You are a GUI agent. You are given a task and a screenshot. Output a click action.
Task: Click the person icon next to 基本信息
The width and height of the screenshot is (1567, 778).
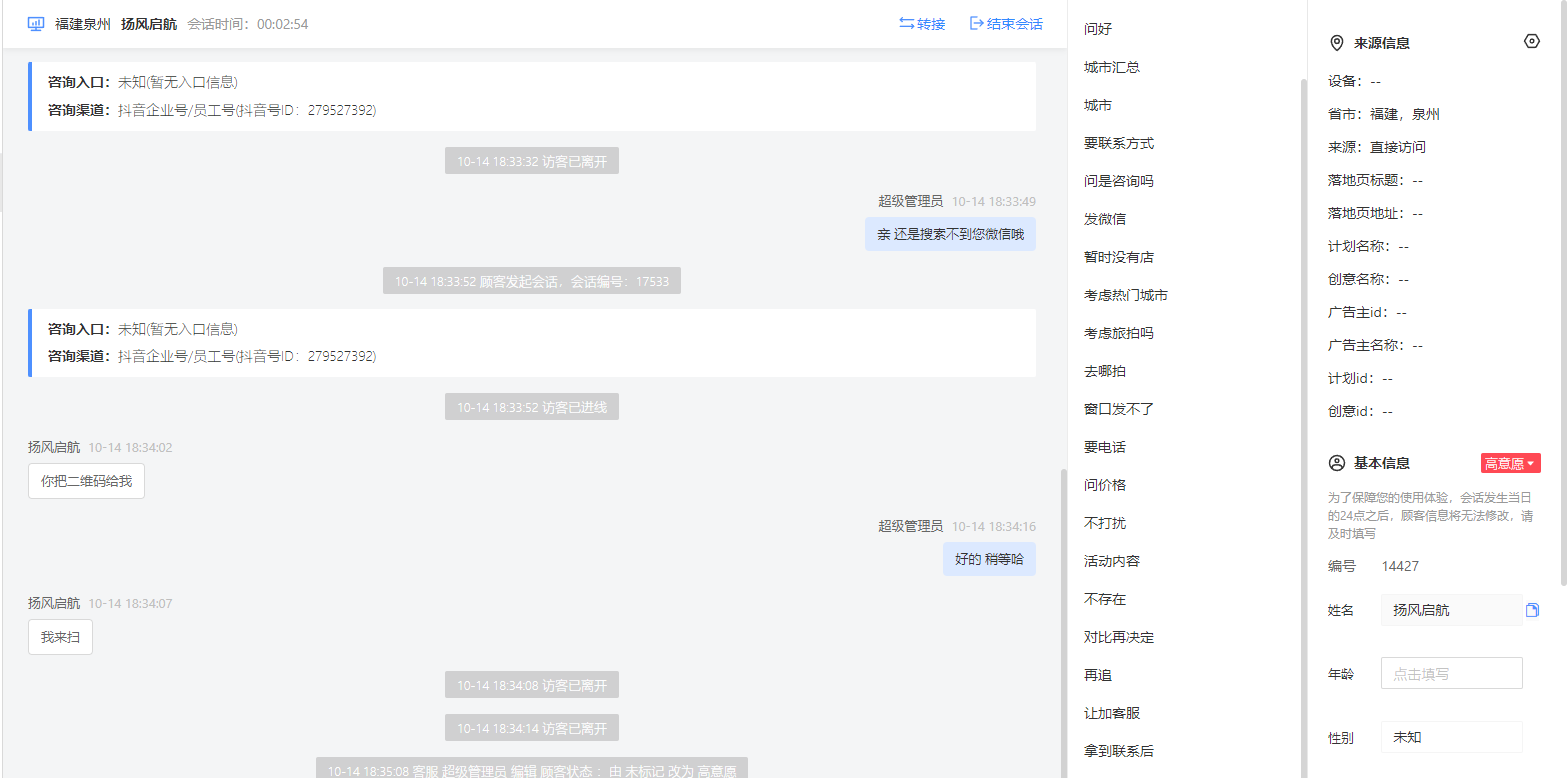coord(1336,463)
